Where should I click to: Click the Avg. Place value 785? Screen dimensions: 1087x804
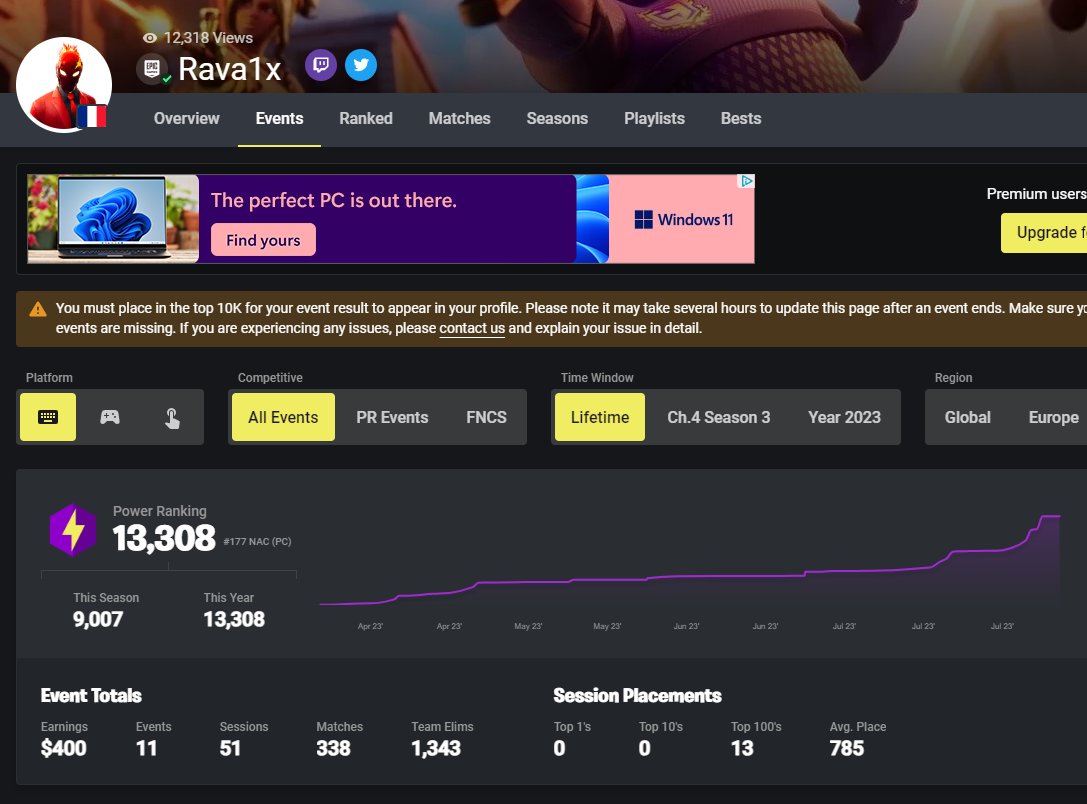pos(847,749)
